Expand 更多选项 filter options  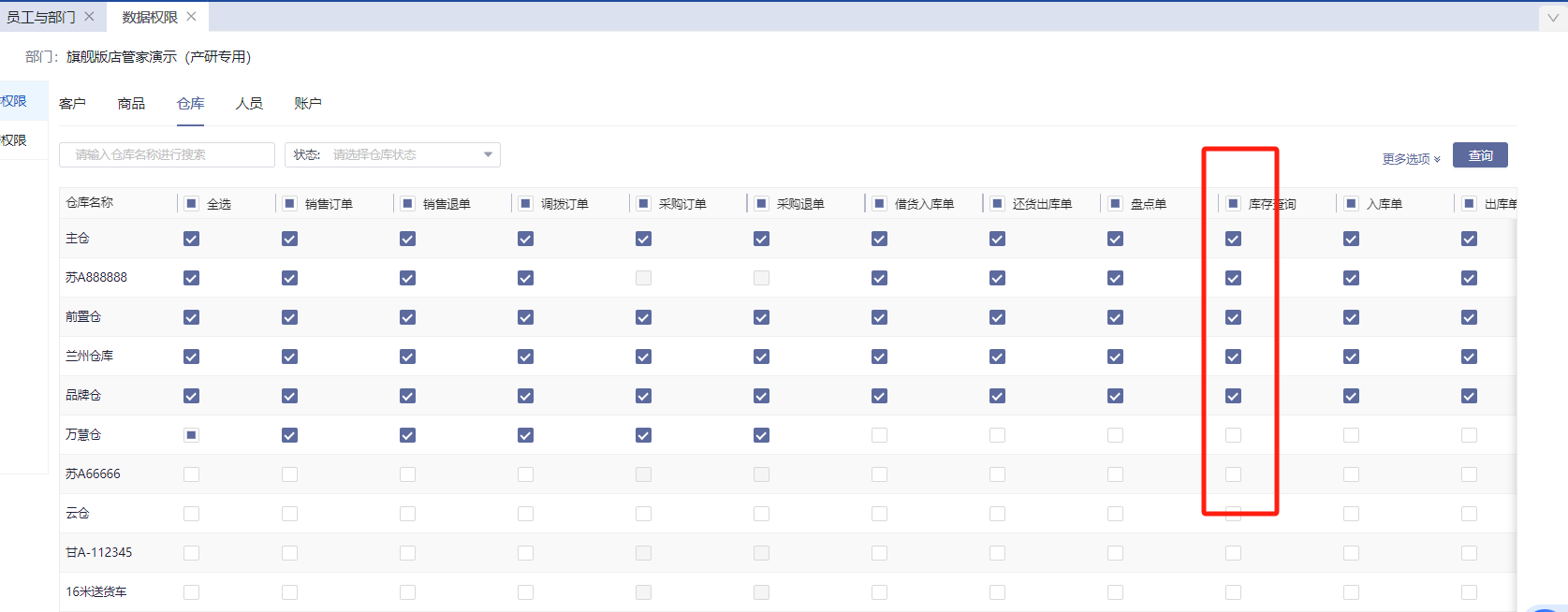1411,159
